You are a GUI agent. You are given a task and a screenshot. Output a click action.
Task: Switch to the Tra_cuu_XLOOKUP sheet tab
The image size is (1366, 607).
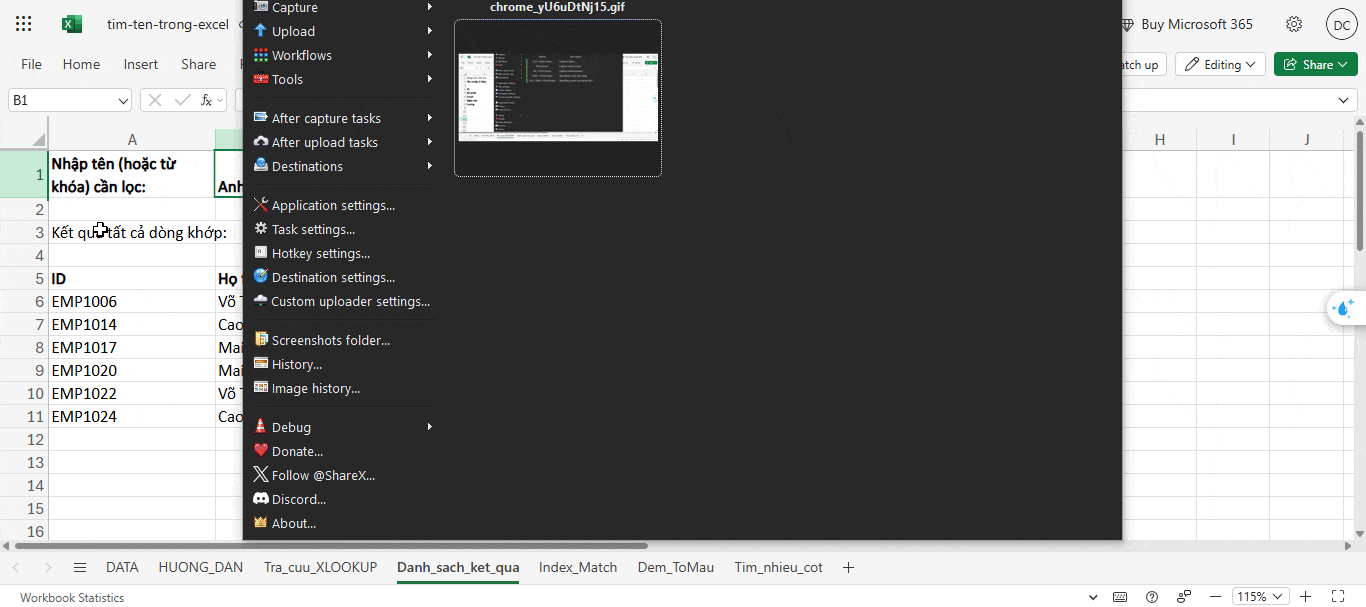(321, 567)
